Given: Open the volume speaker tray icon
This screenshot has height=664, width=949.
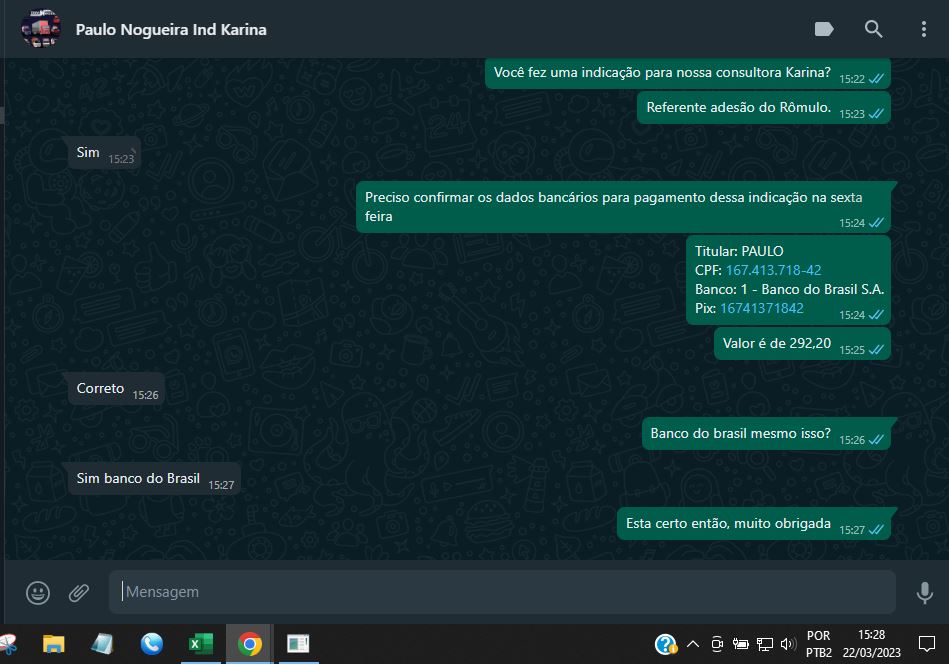Looking at the screenshot, I should point(788,644).
